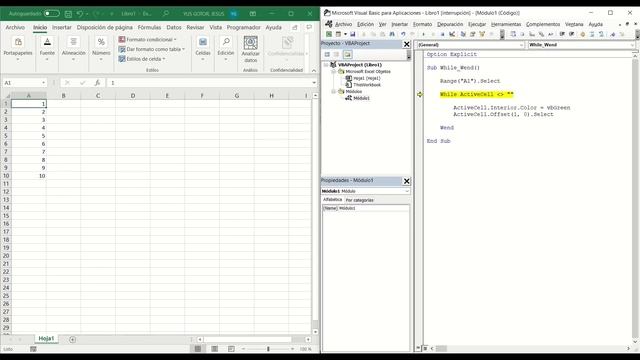Open Dar formato como tabla dropdown
The height and width of the screenshot is (360, 640).
(152, 49)
